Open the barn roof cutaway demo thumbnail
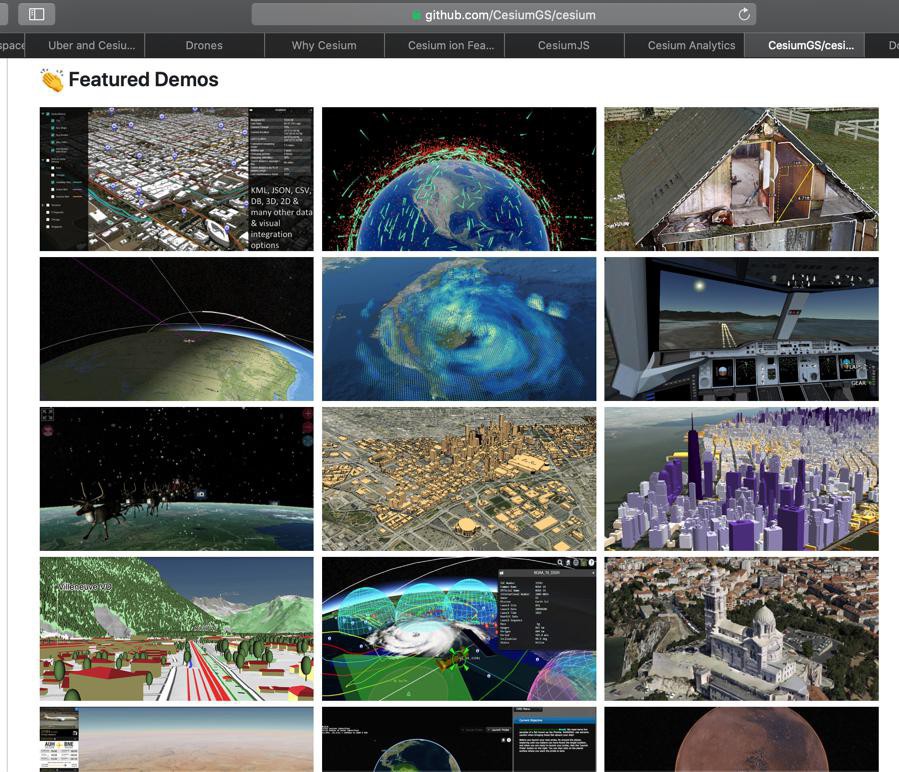This screenshot has height=772, width=899. (x=741, y=179)
